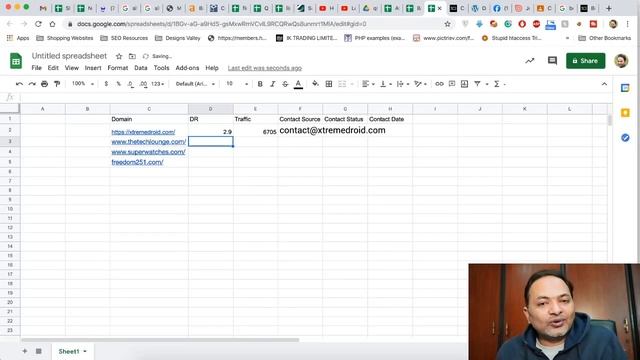The height and width of the screenshot is (360, 640).
Task: Toggle bold formatting
Action: pos(260,84)
